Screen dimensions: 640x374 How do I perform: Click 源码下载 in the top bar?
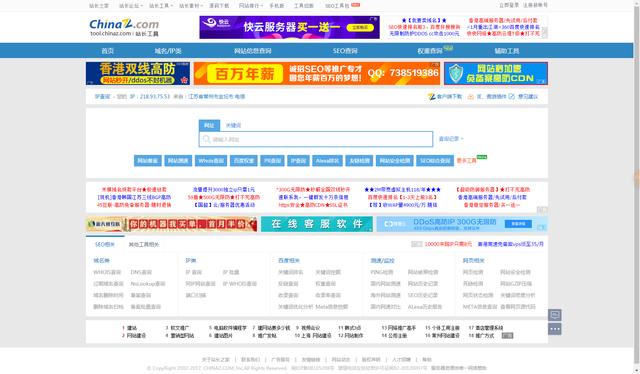coord(219,6)
